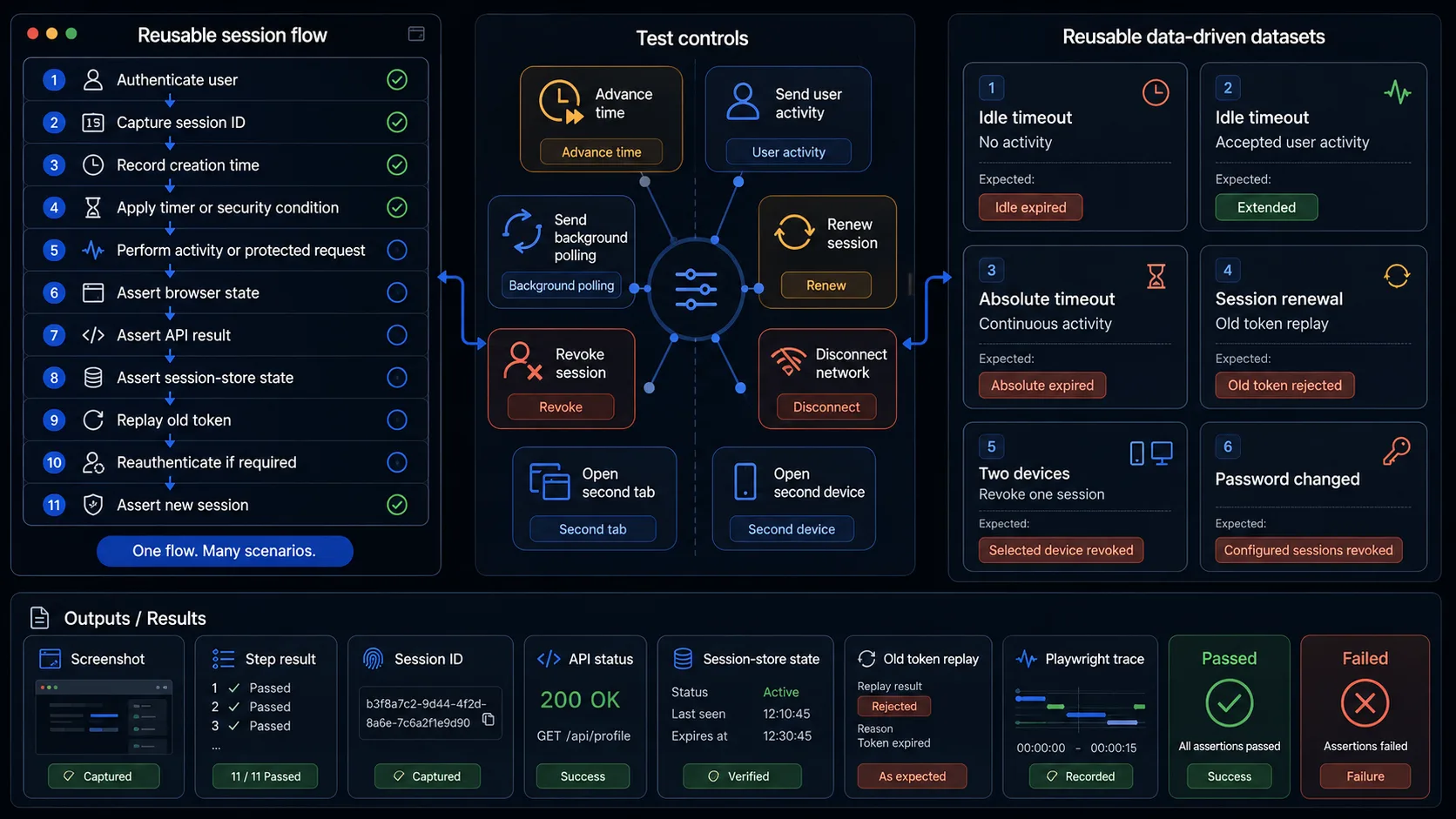The width and height of the screenshot is (1456, 819).
Task: Click the As expected button
Action: pos(912,776)
